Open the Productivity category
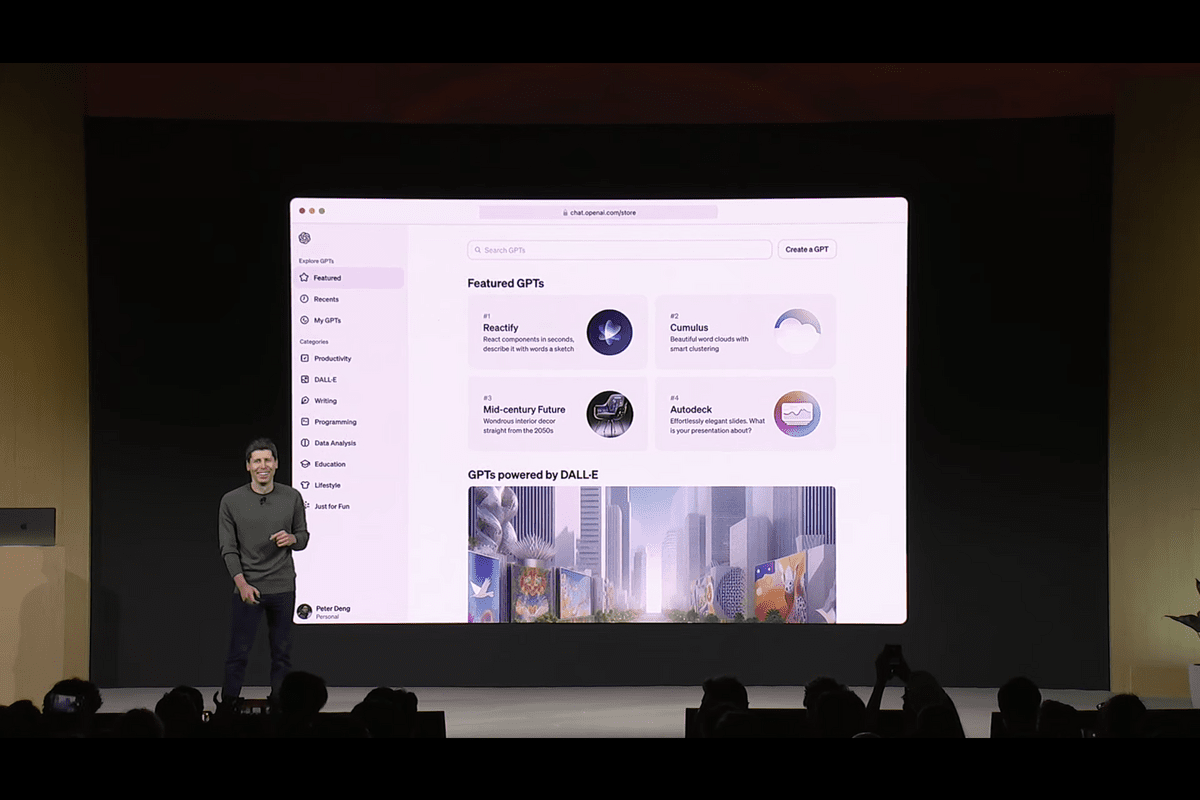 coord(332,358)
